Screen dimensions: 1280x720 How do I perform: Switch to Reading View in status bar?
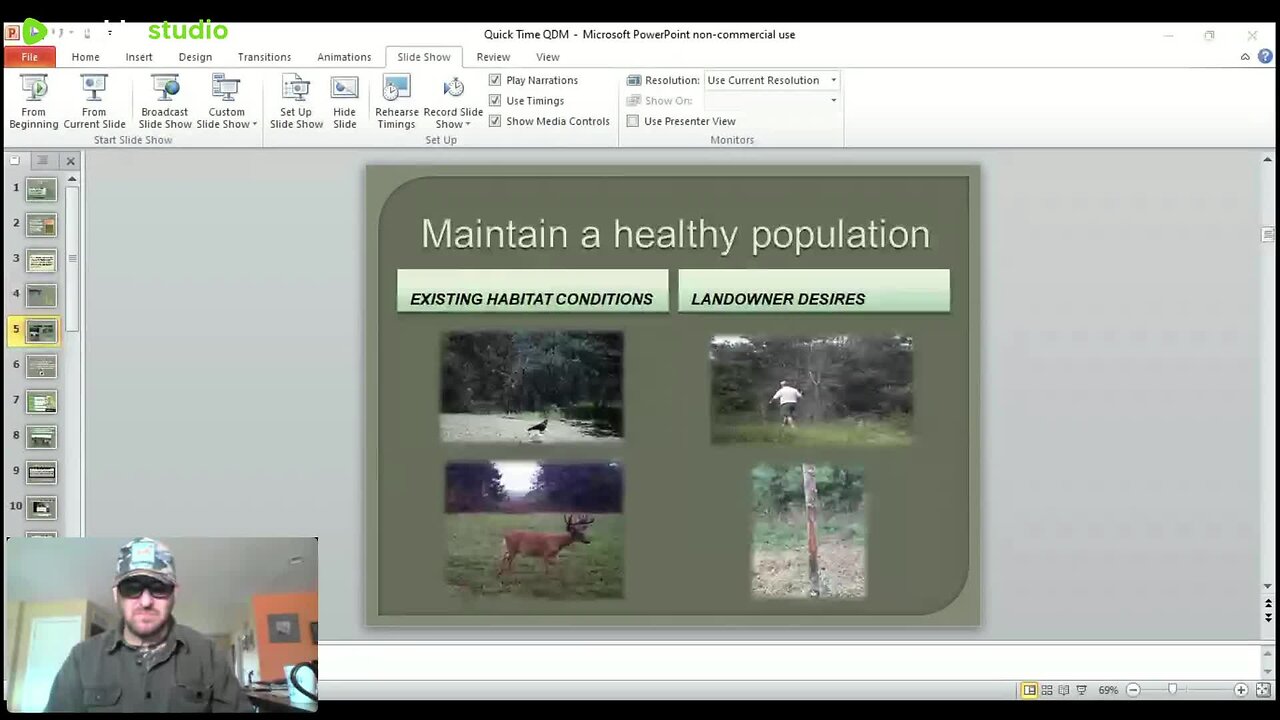1064,690
